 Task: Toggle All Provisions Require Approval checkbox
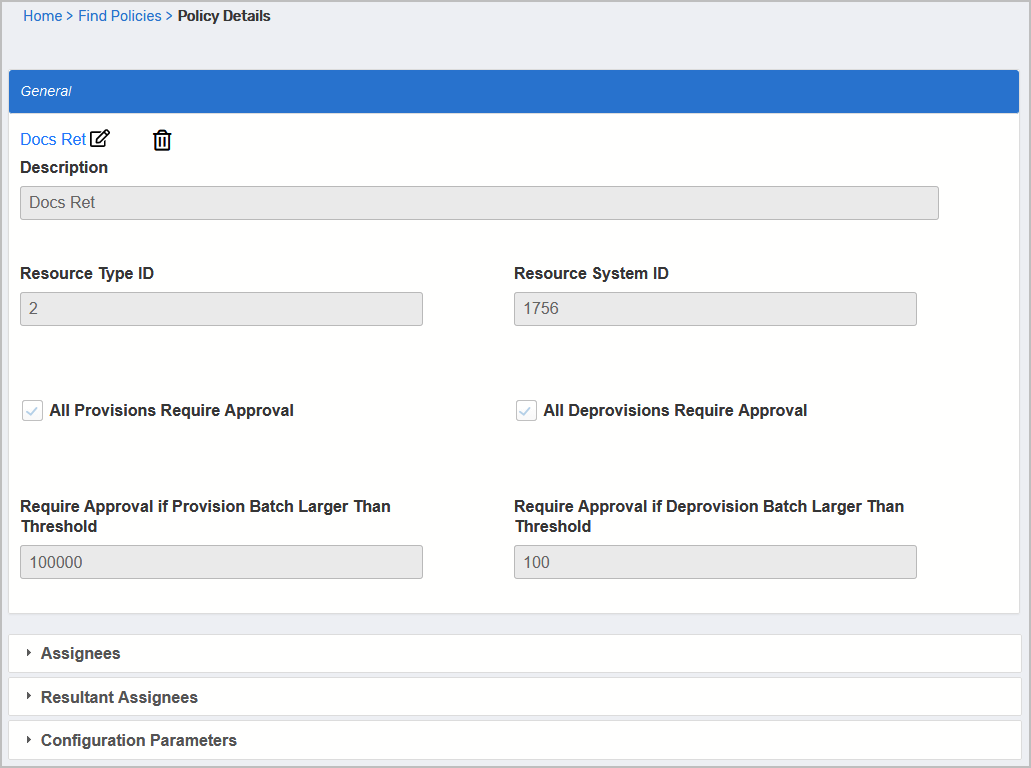click(33, 410)
